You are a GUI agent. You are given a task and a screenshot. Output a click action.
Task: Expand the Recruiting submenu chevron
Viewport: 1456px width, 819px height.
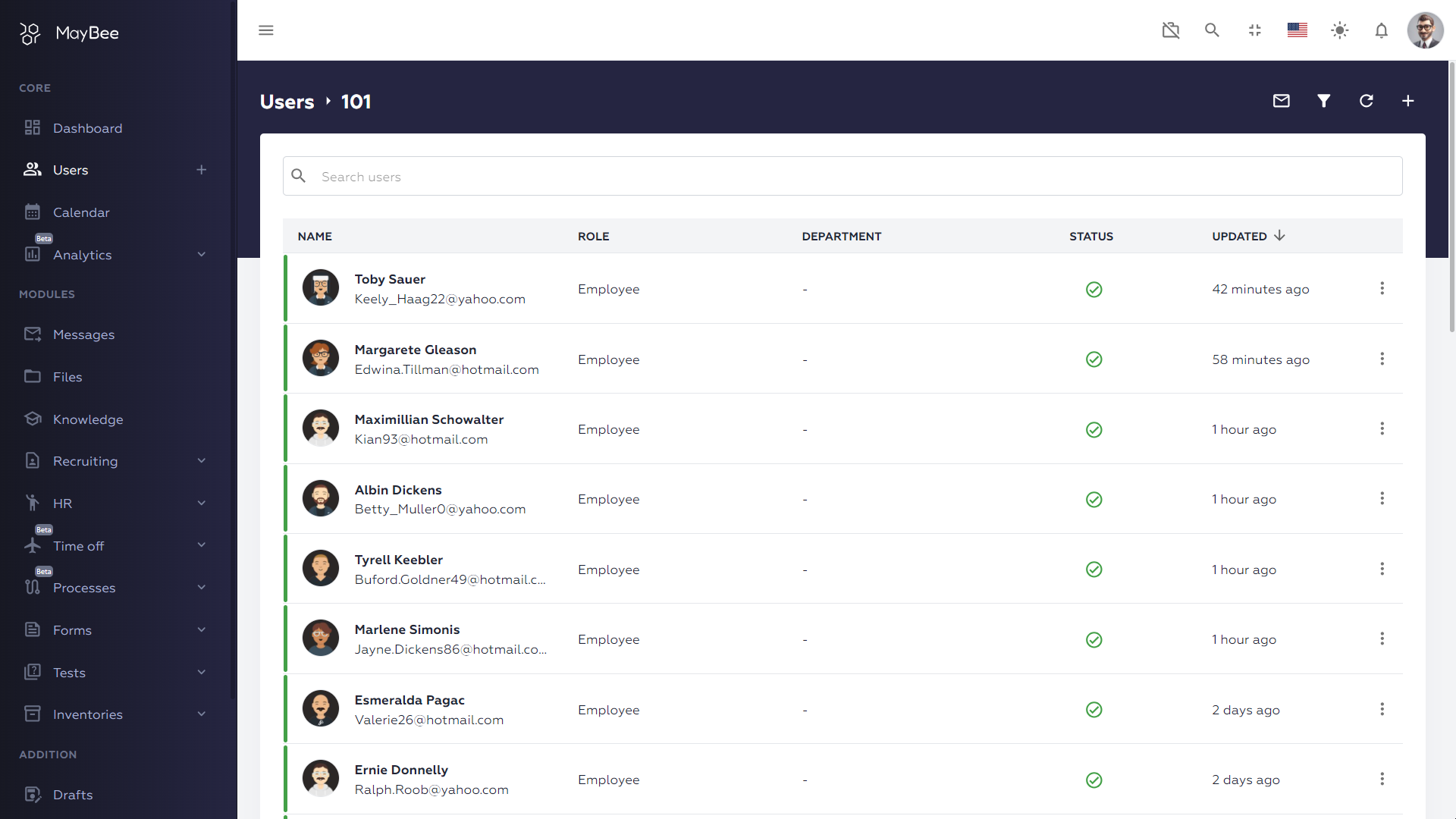click(202, 461)
